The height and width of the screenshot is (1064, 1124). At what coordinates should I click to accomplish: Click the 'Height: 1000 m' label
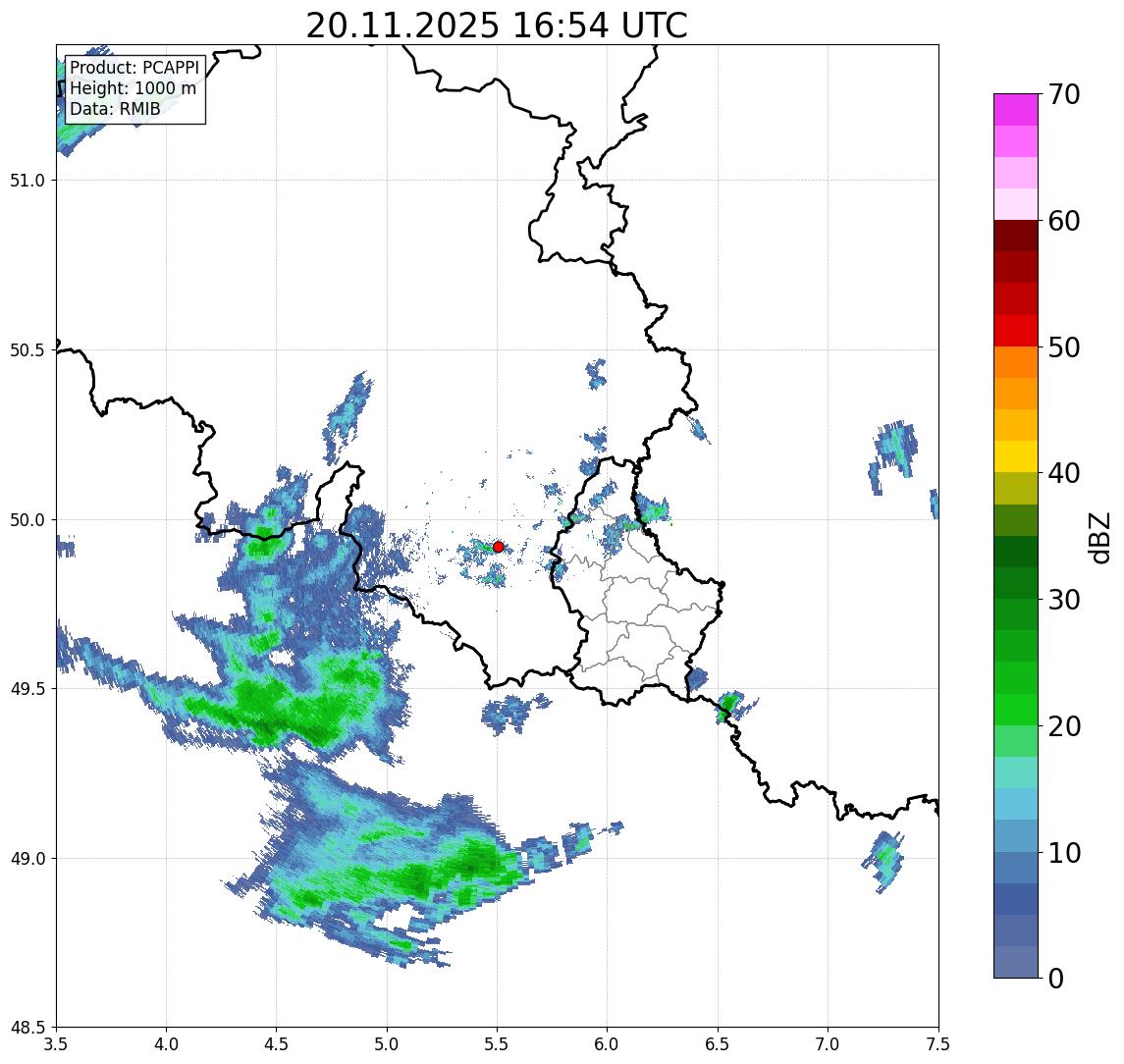coord(133,88)
